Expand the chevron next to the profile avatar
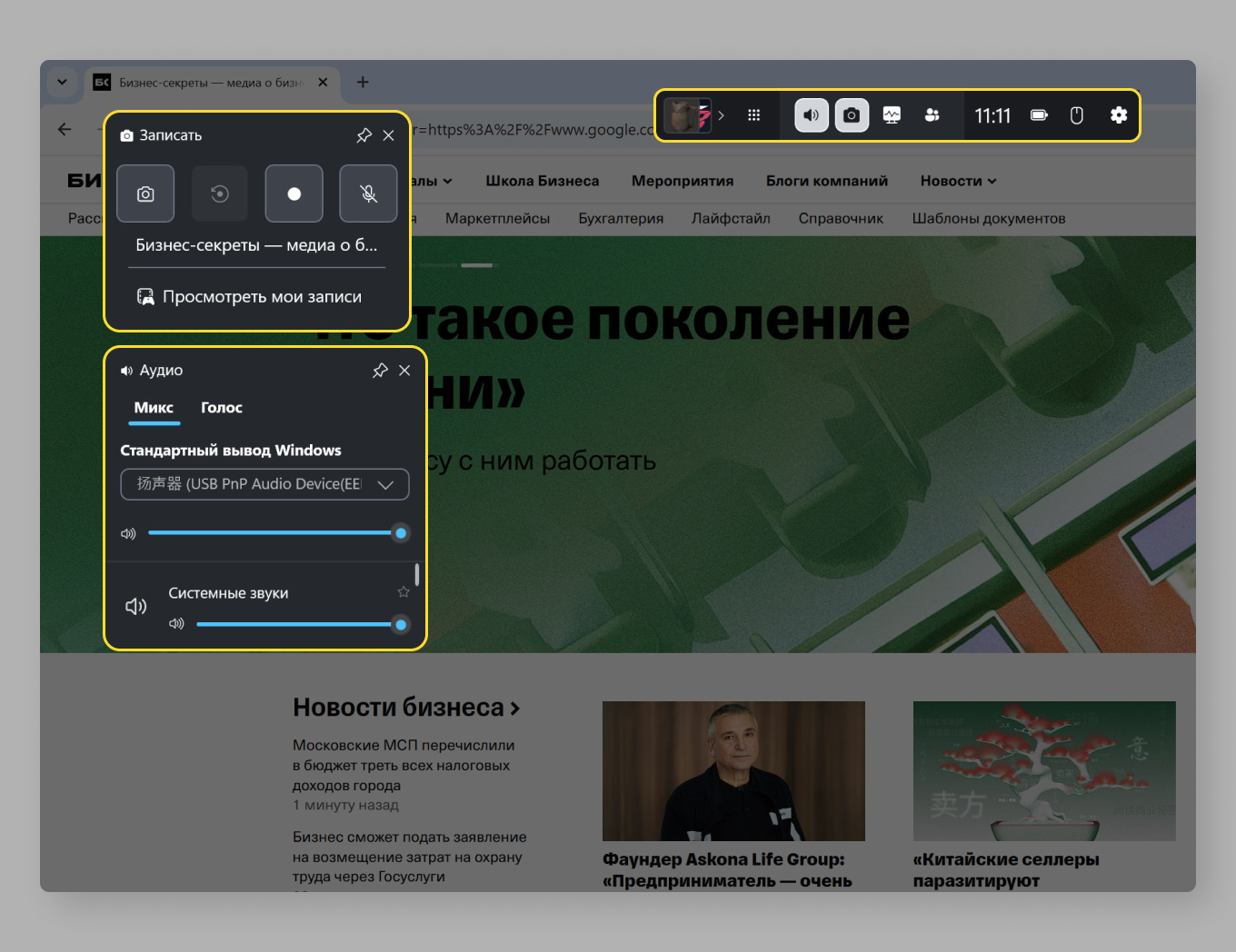Viewport: 1236px width, 952px height. (722, 115)
